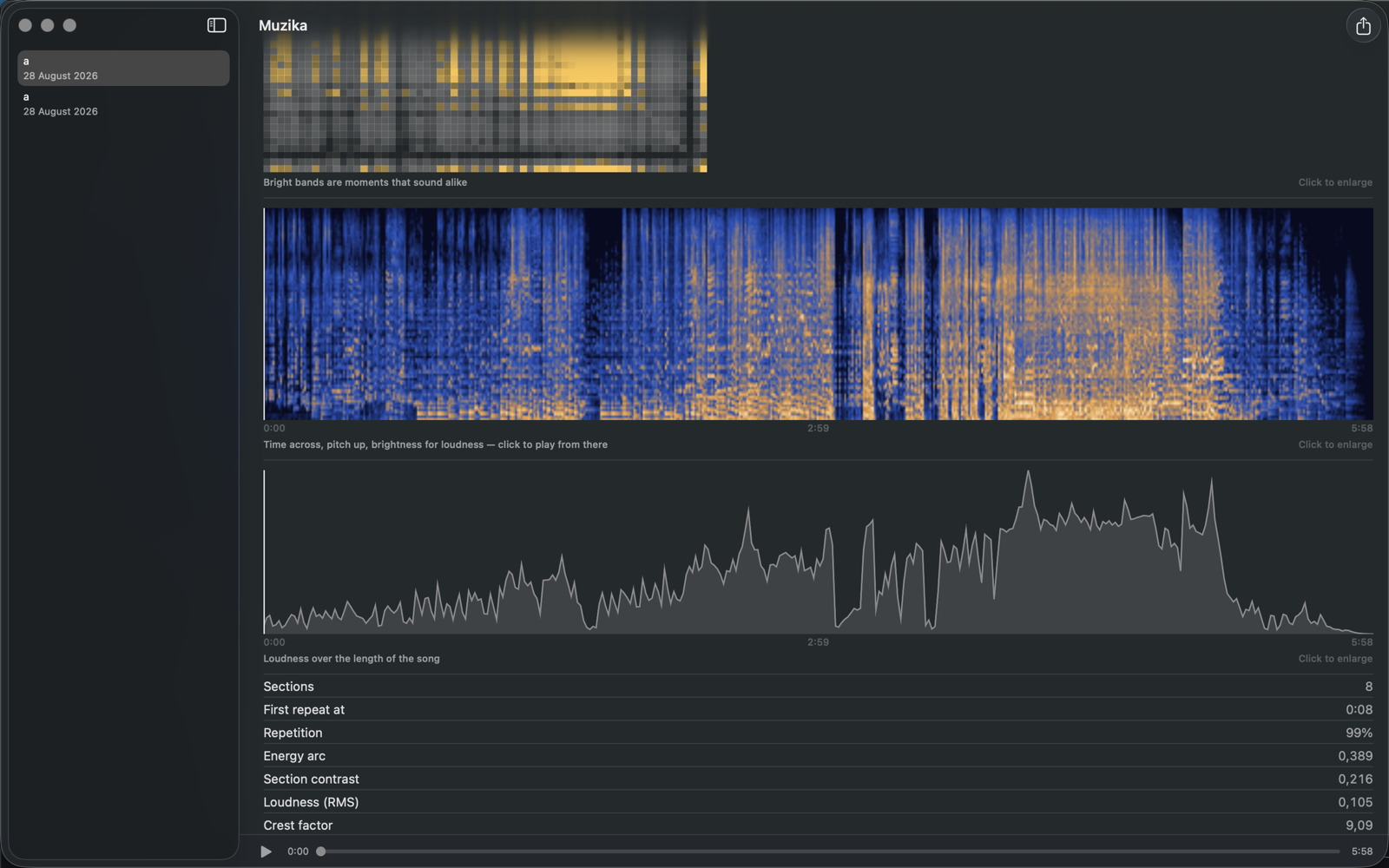Zoom the Muzika window to full screen

[69, 25]
